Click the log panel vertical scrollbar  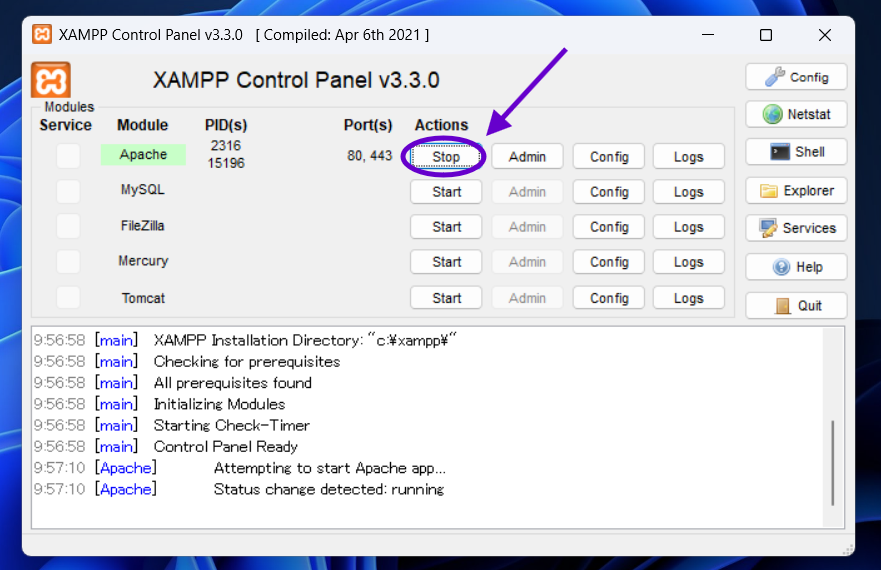click(x=832, y=460)
